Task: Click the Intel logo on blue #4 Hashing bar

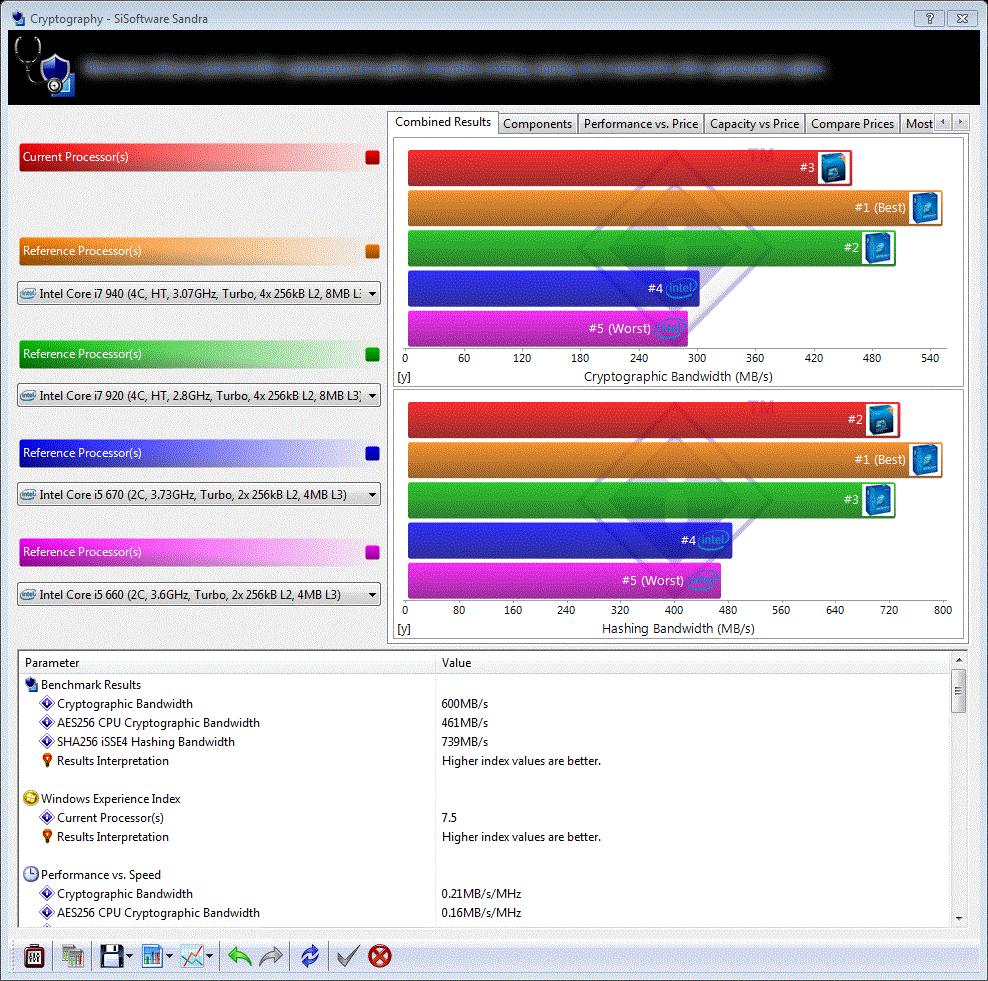Action: pos(714,540)
